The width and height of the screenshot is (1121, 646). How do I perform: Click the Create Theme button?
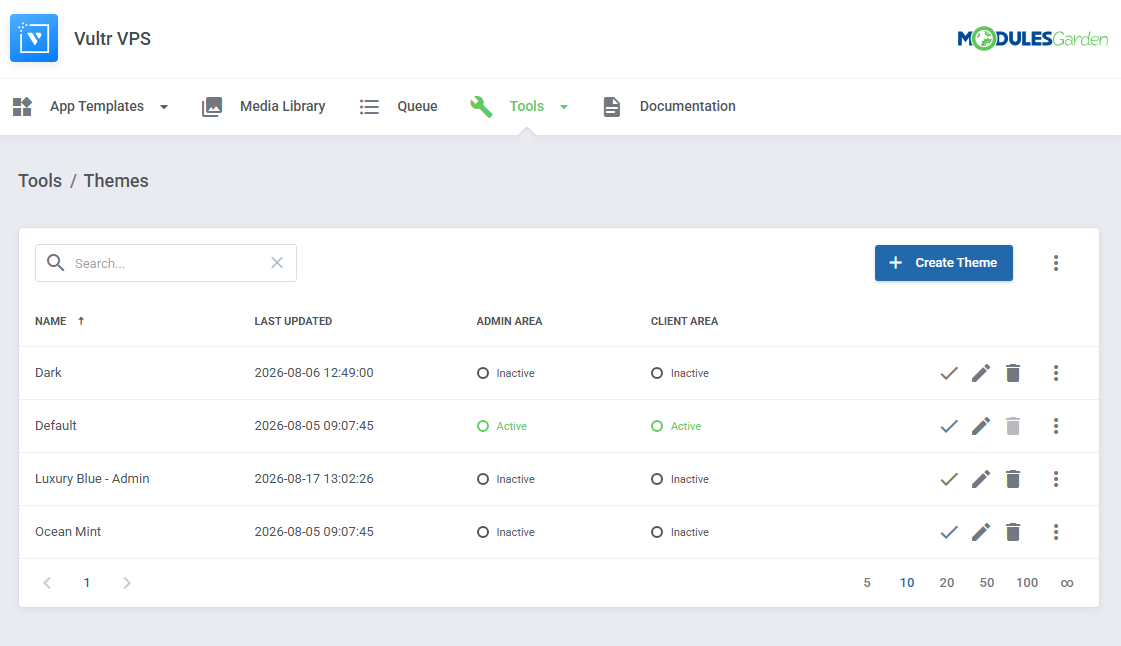coord(944,263)
